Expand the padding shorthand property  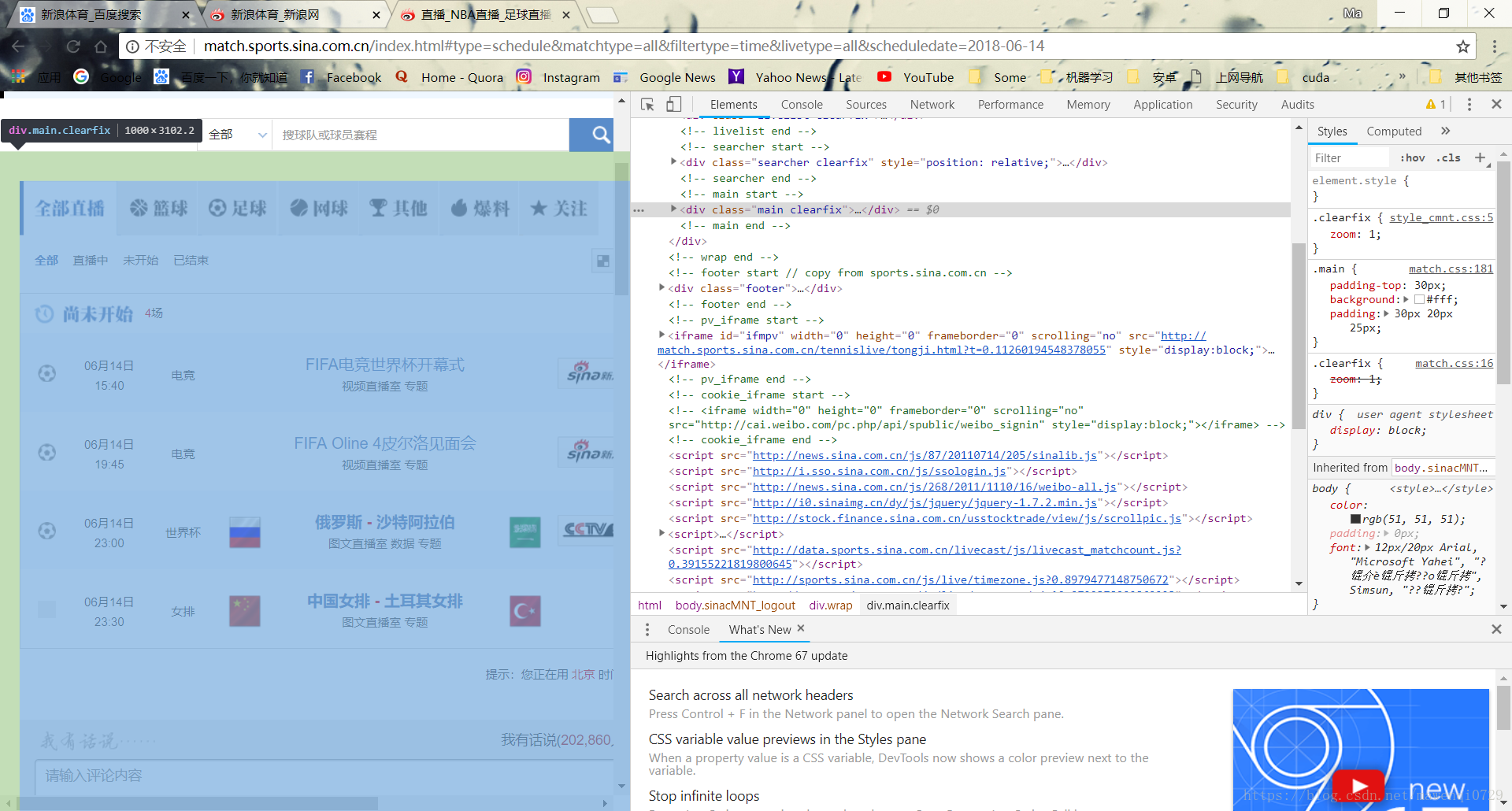pyautogui.click(x=1386, y=313)
